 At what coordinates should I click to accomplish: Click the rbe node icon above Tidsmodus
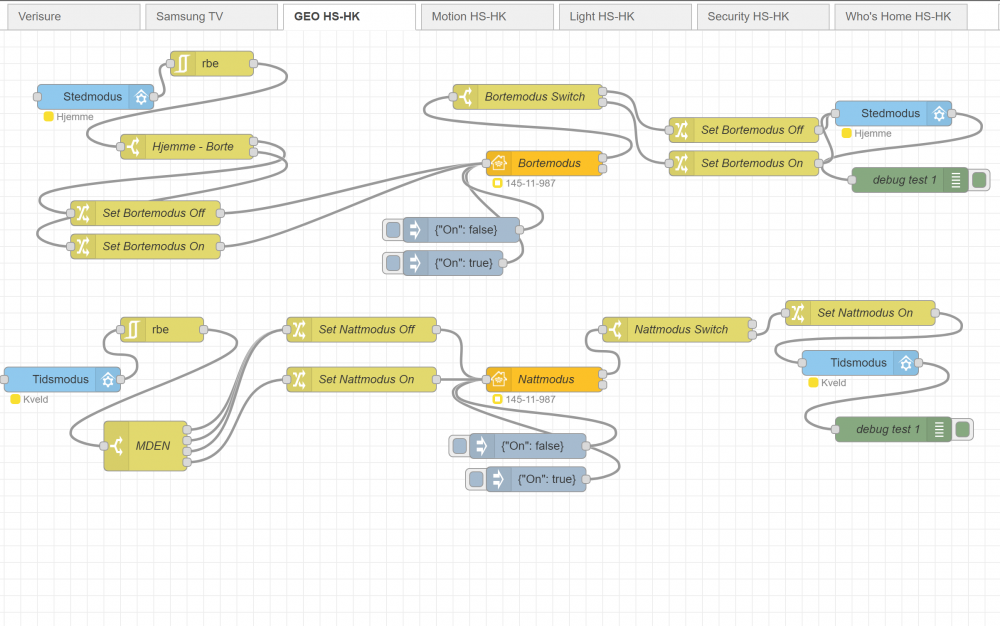(133, 329)
